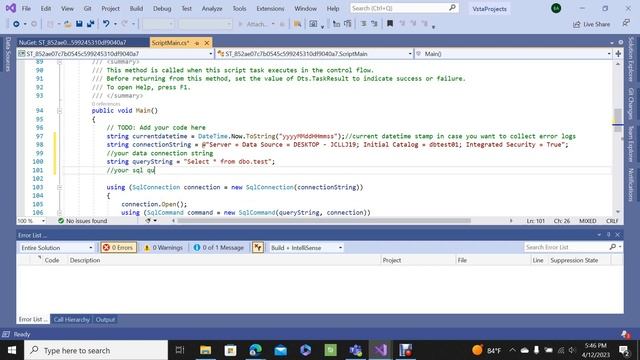
Task: Click the split editor plus icon
Action: click(618, 53)
